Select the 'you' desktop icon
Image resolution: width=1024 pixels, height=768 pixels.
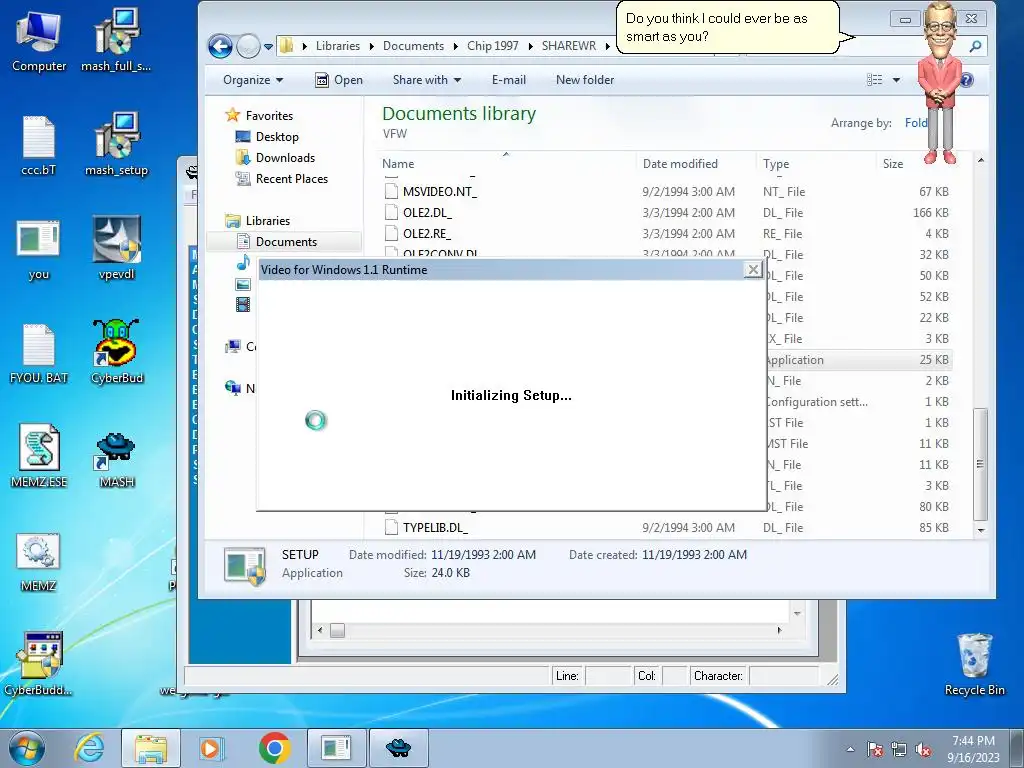(39, 249)
